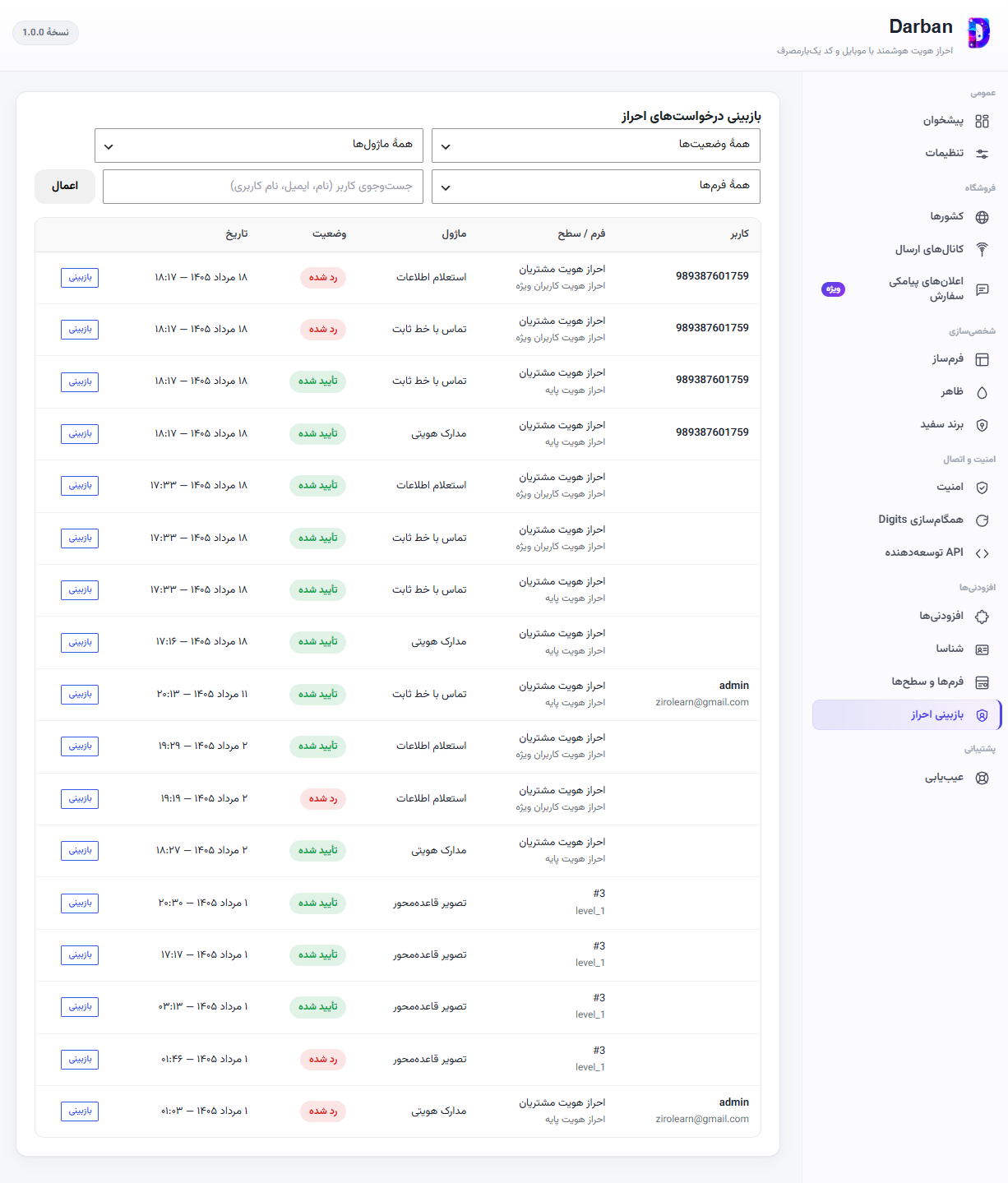Open the همهٔ ماژول‌ها module dropdown
Viewport: 1008px width, 1183px height.
pos(259,146)
